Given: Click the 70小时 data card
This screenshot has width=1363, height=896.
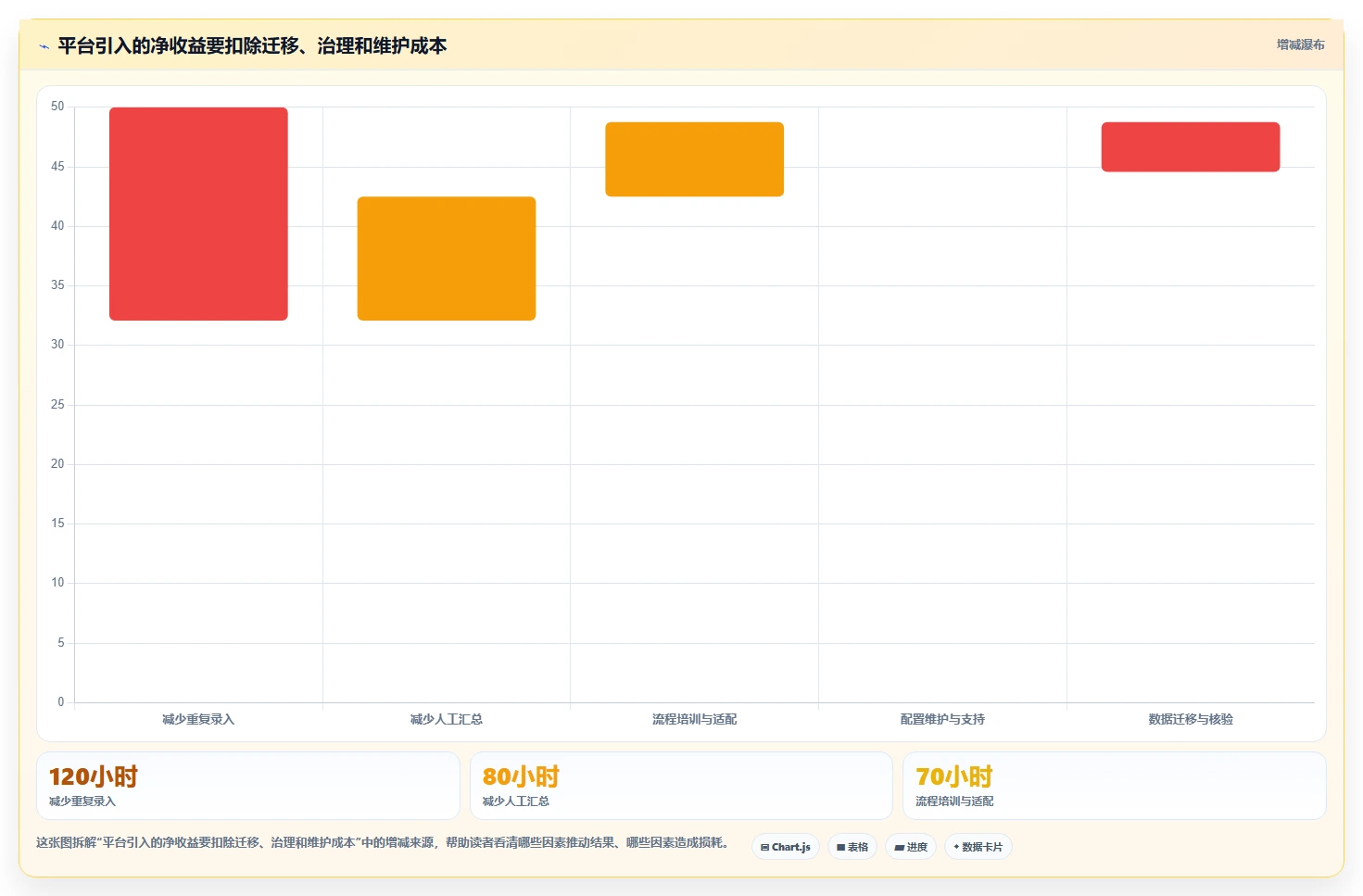Looking at the screenshot, I should click(x=1115, y=786).
